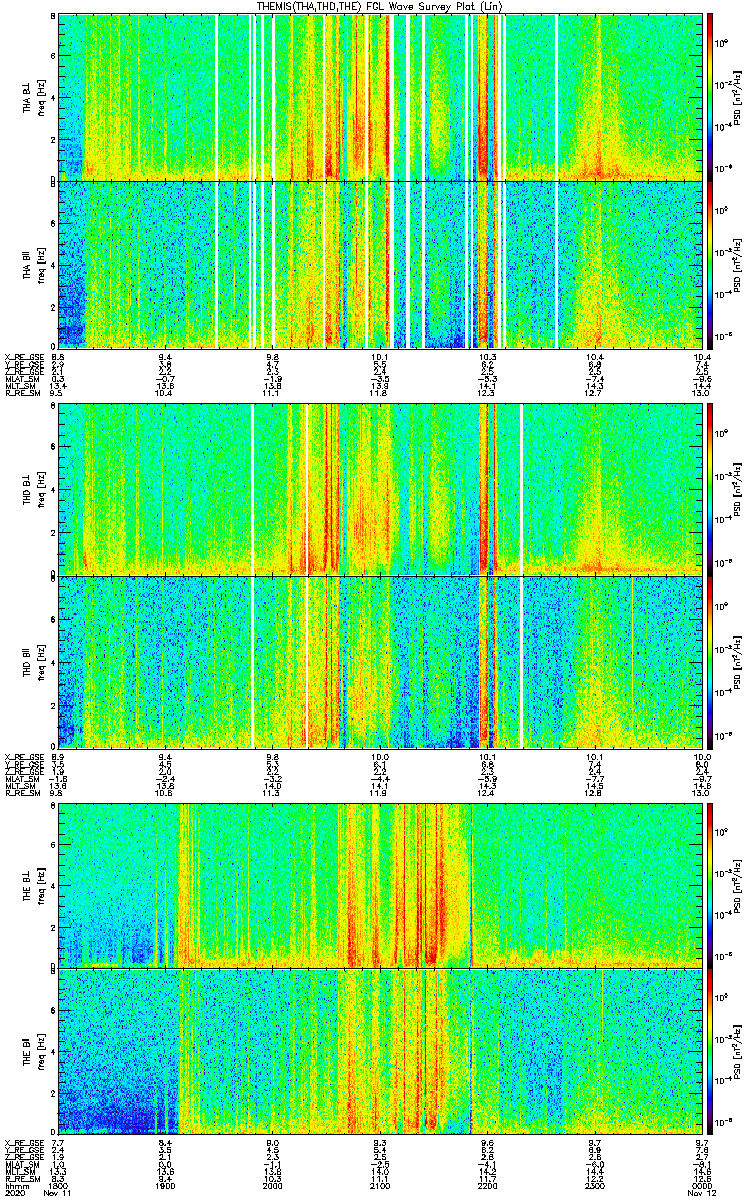Image resolution: width=750 pixels, height=1200 pixels.
Task: Click the THD B-perpendicular color bar
Action: tap(710, 488)
